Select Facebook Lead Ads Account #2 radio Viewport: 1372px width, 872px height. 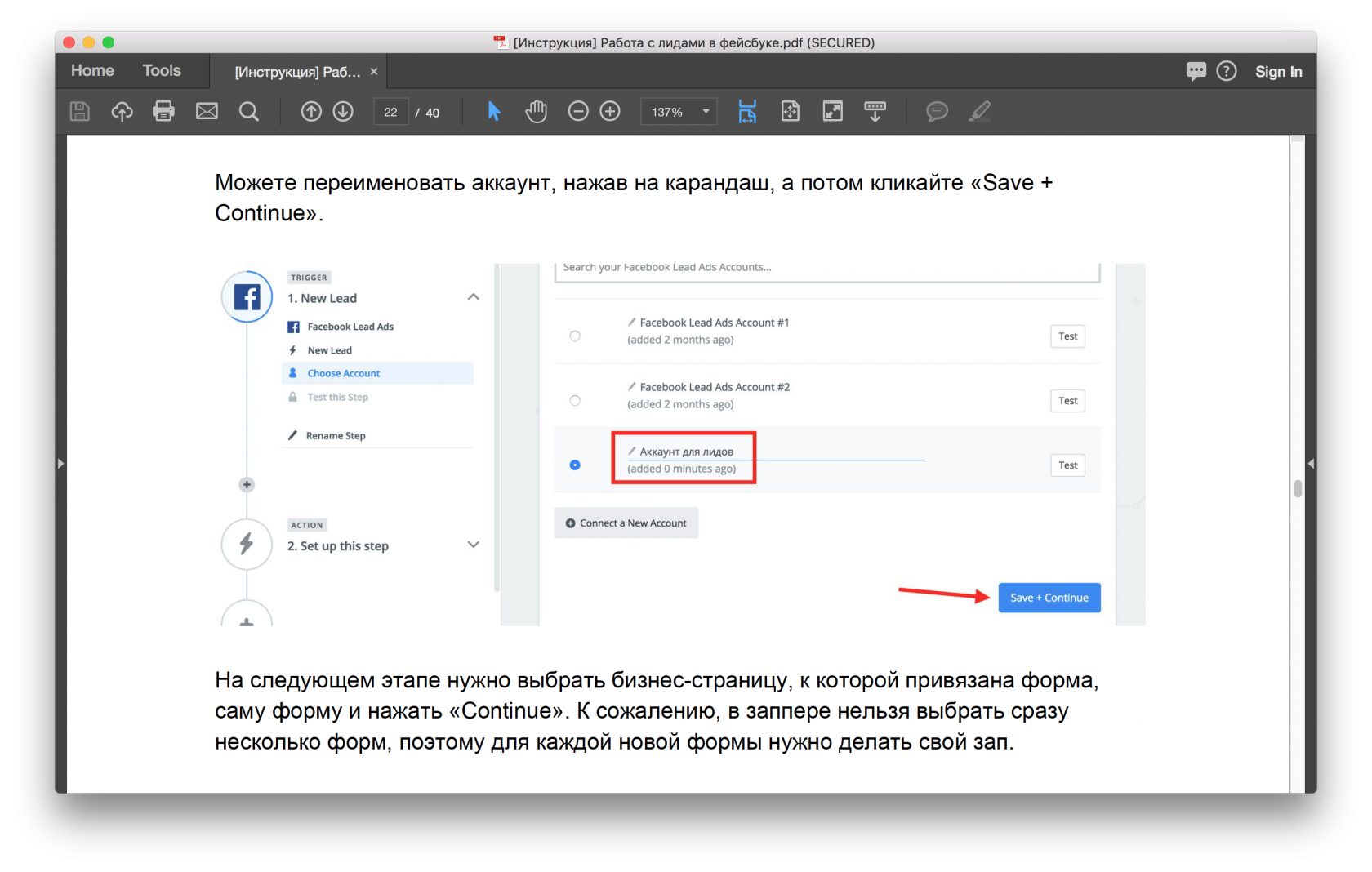point(575,400)
